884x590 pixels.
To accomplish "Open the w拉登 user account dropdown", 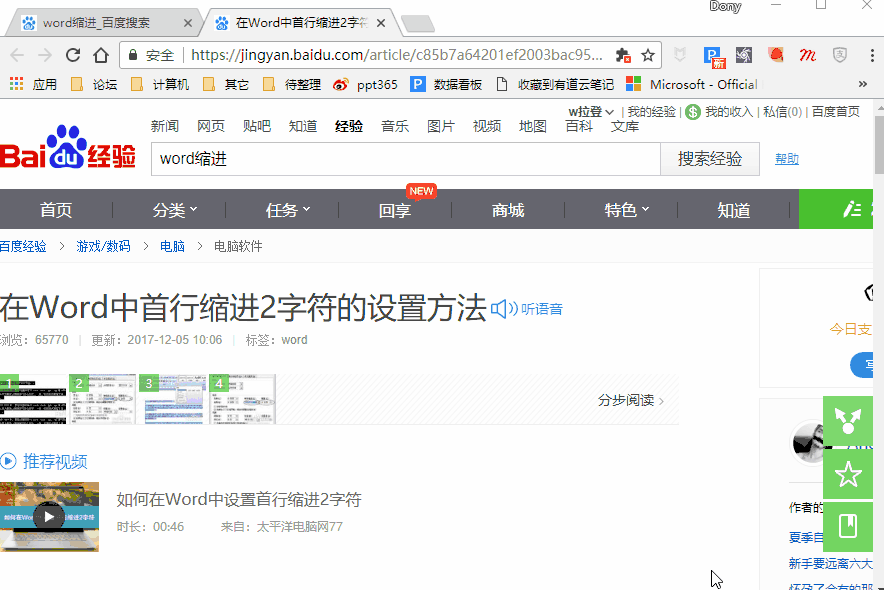I will [x=591, y=112].
